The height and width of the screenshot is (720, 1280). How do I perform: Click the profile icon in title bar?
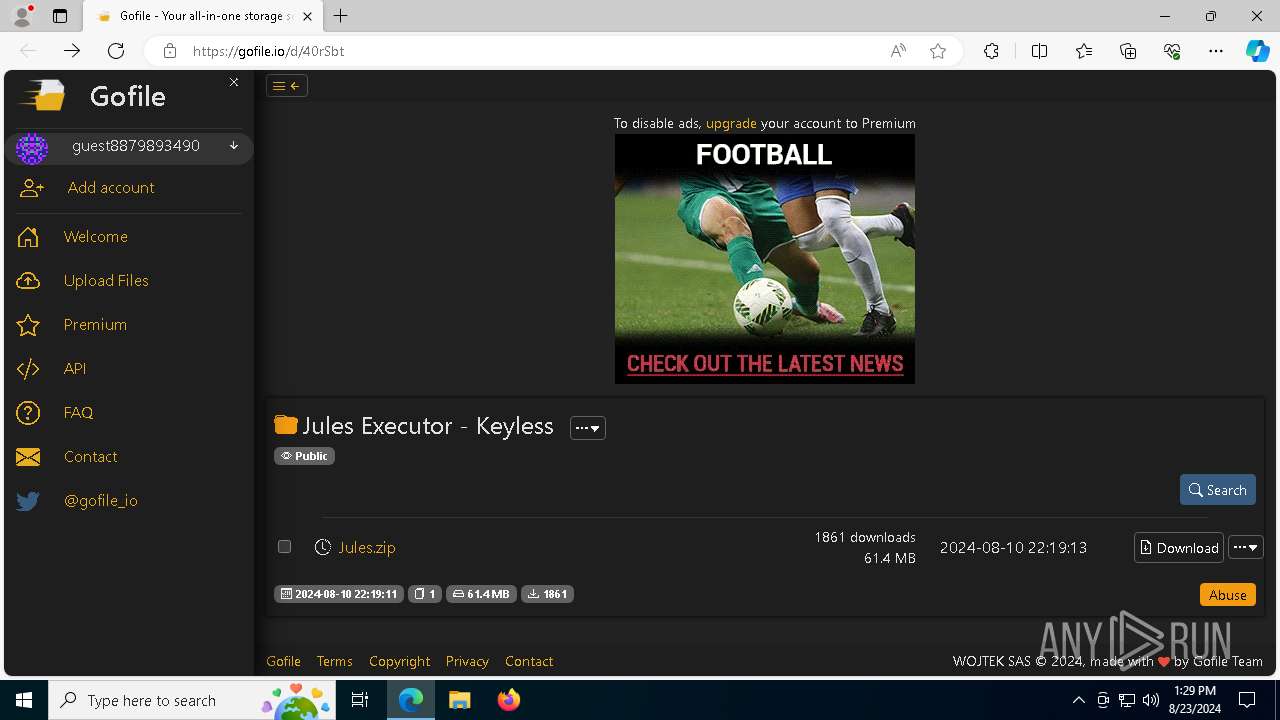(22, 16)
